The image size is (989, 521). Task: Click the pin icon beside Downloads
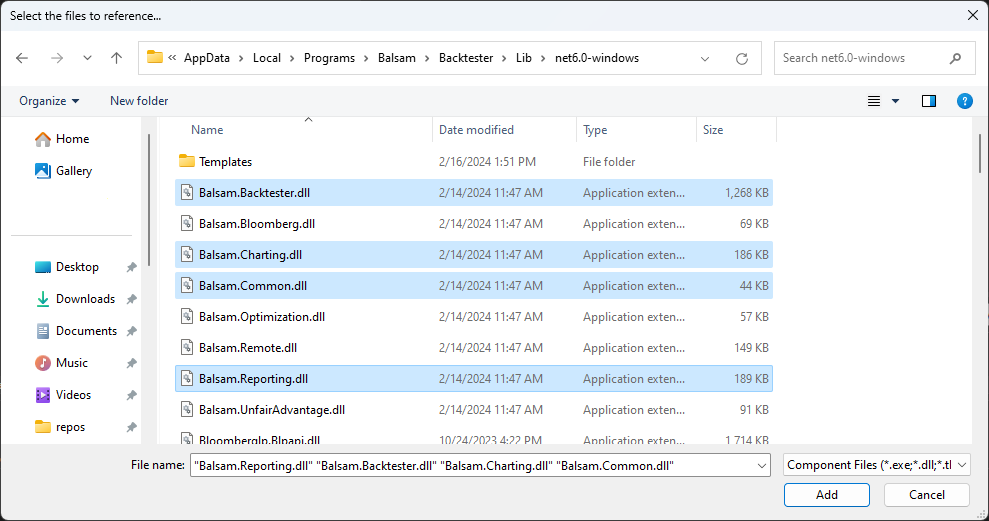[x=131, y=300]
